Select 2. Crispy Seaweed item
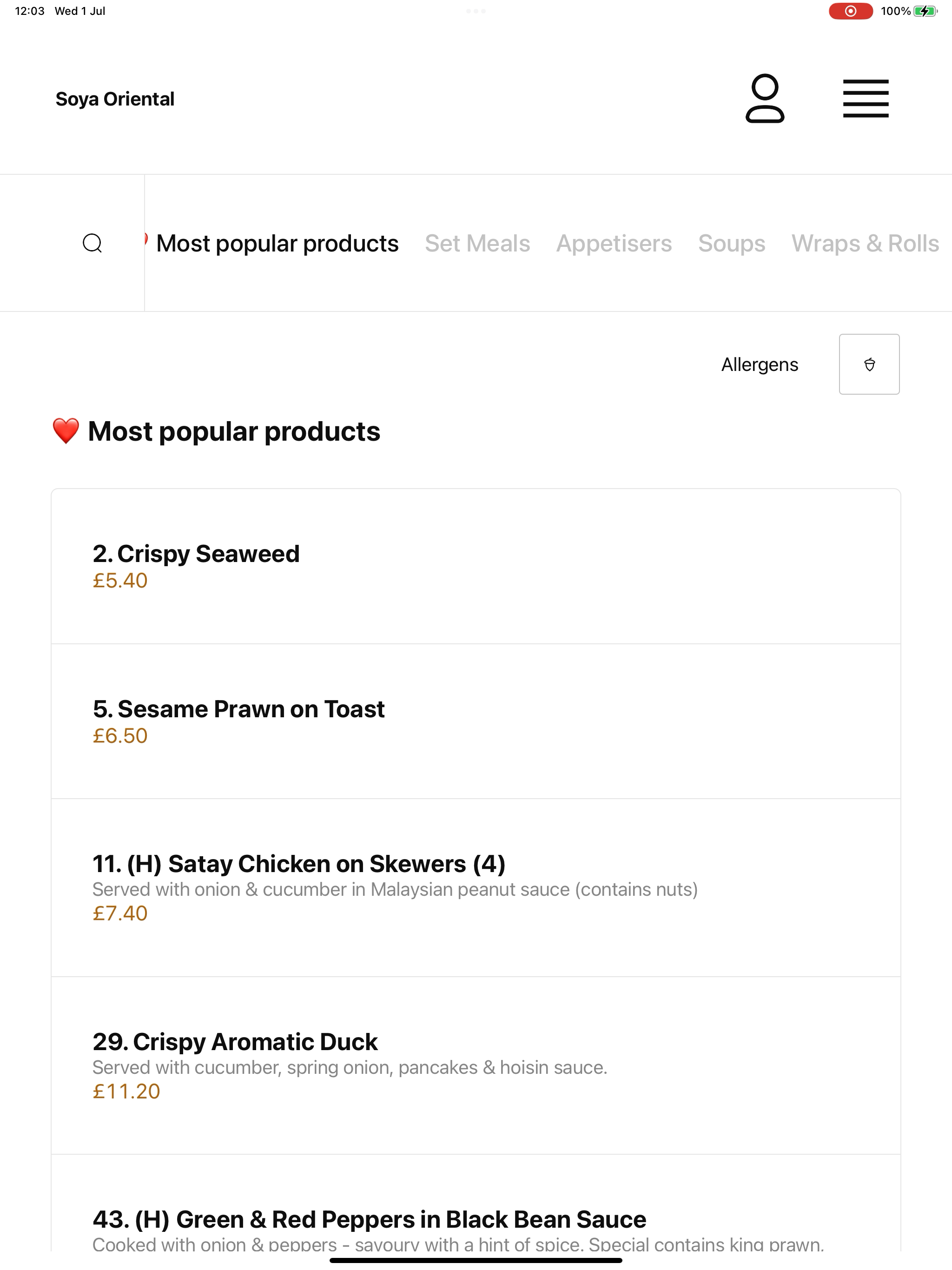The image size is (952, 1270). tap(476, 566)
